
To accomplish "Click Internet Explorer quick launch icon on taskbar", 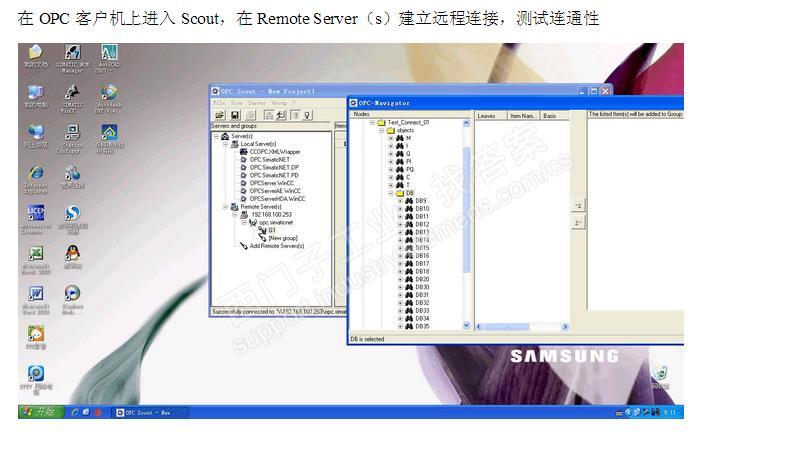I will pos(75,412).
